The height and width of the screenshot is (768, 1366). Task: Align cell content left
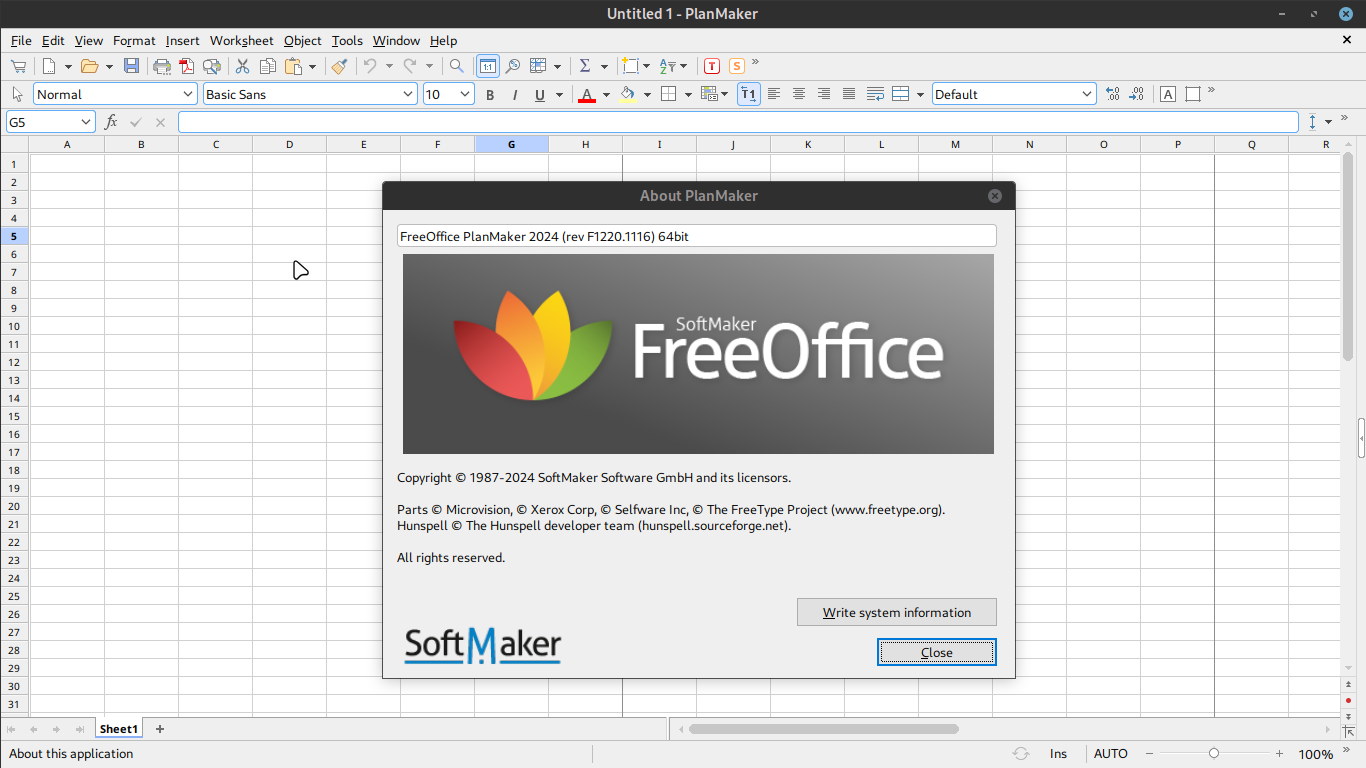(774, 94)
